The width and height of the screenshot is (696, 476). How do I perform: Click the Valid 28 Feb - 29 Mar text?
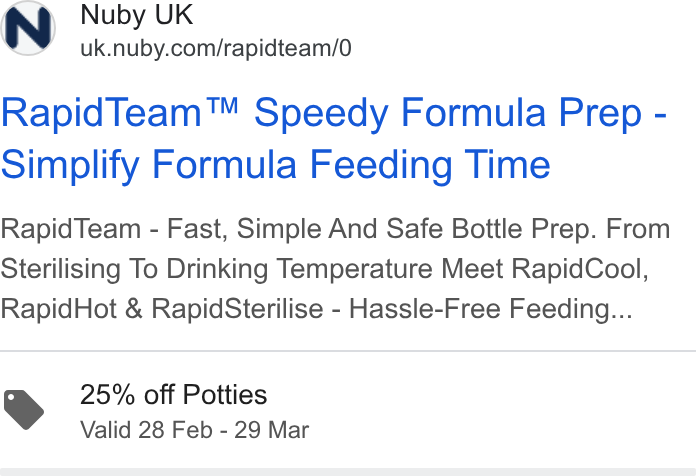point(195,430)
